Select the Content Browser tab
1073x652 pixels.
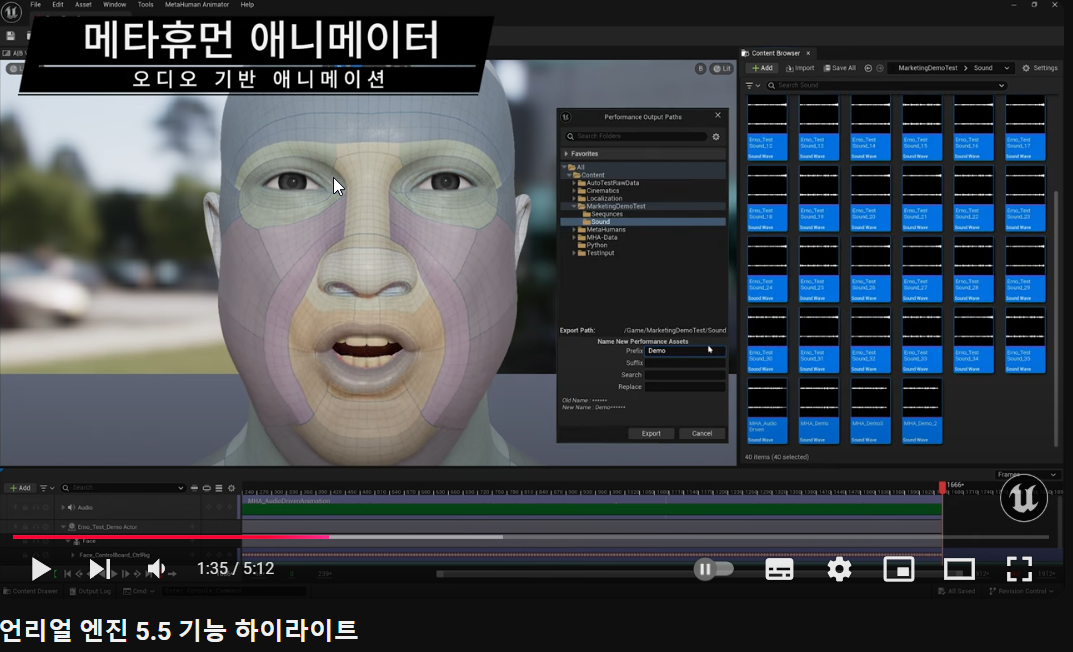click(x=775, y=53)
